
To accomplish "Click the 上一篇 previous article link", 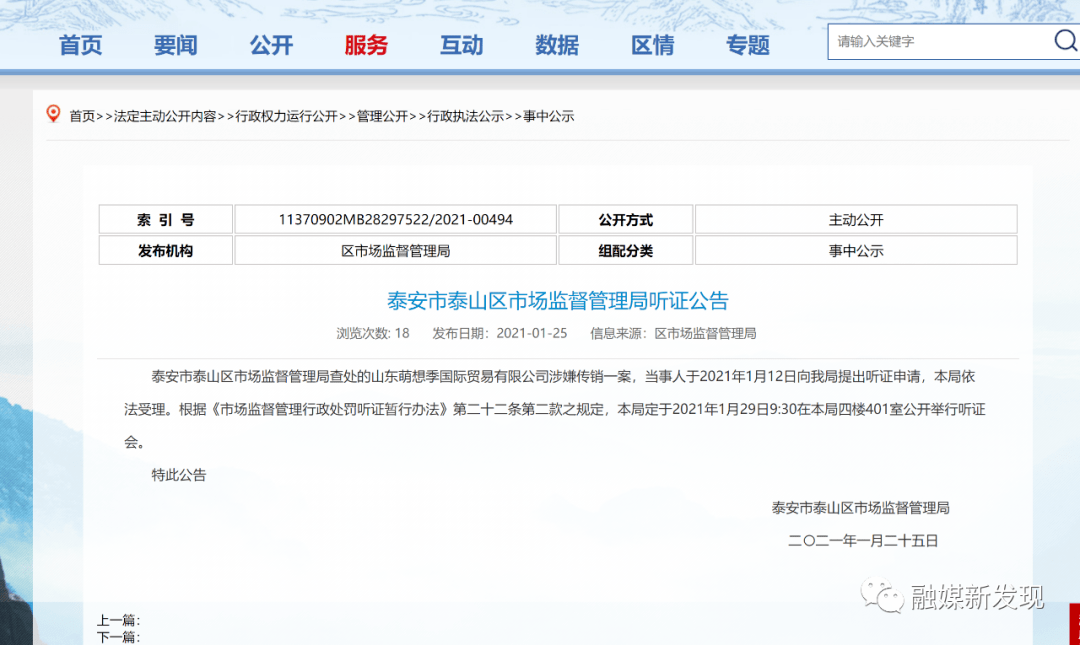I will point(118,621).
